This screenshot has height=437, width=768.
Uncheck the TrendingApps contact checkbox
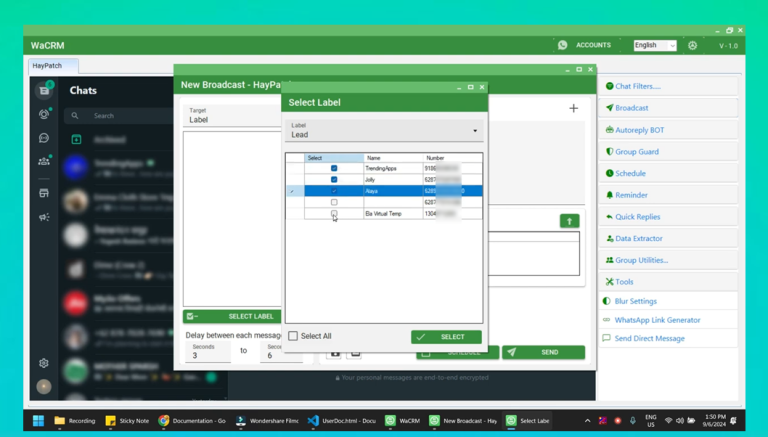point(334,169)
